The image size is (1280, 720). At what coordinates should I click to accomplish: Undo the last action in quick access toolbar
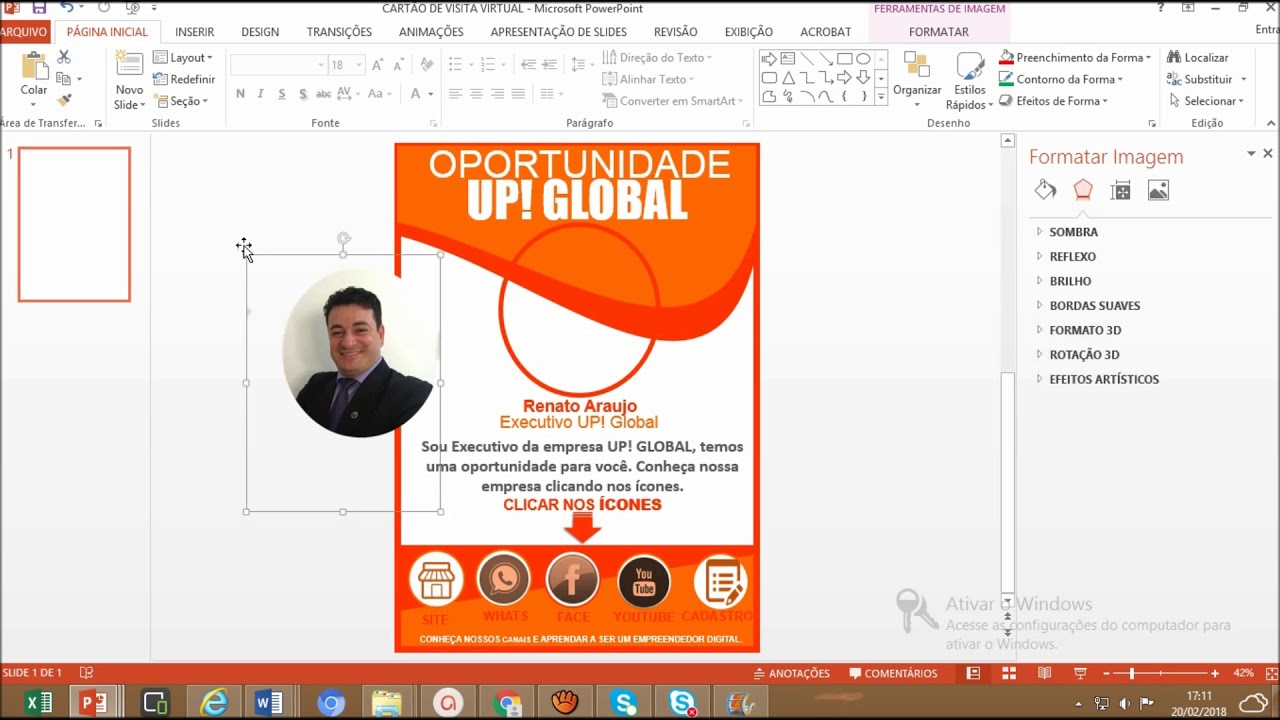66,8
